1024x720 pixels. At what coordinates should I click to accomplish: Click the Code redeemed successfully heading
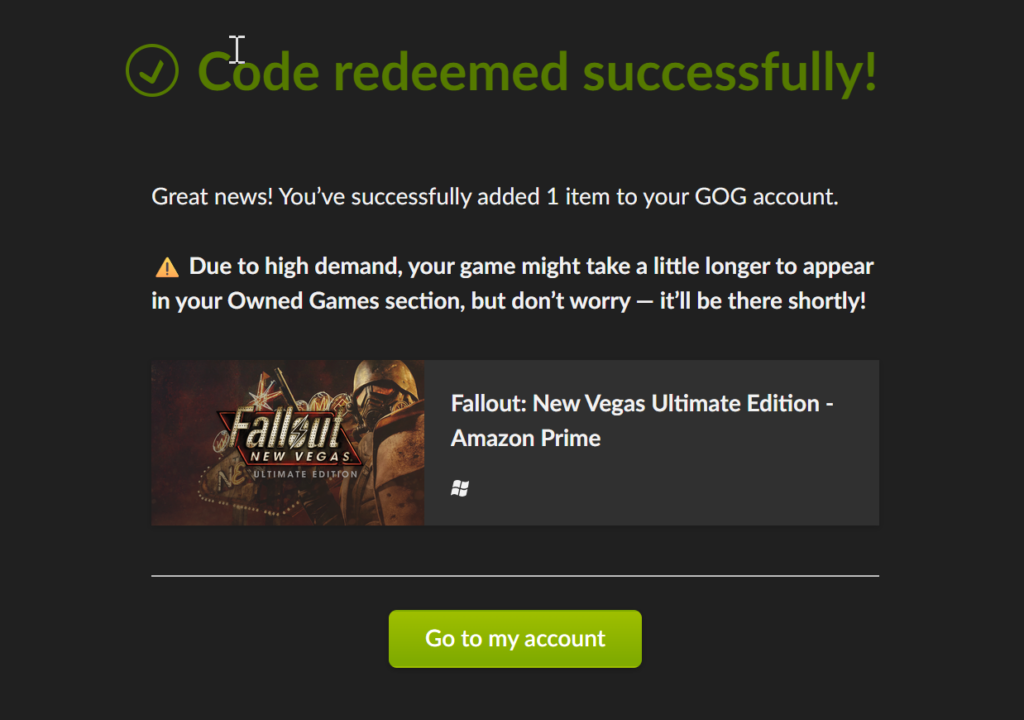(537, 71)
